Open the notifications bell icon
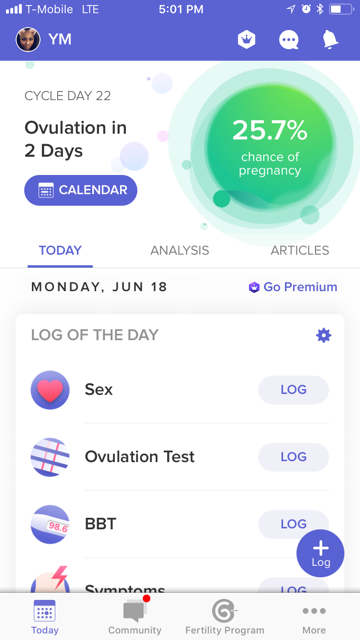The width and height of the screenshot is (360, 640). click(330, 40)
